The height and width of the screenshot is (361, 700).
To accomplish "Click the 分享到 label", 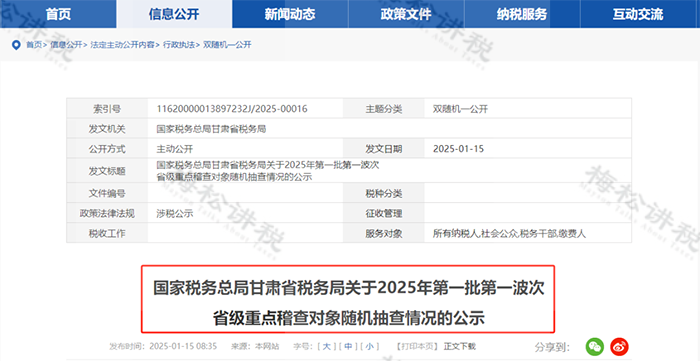I will (x=553, y=346).
